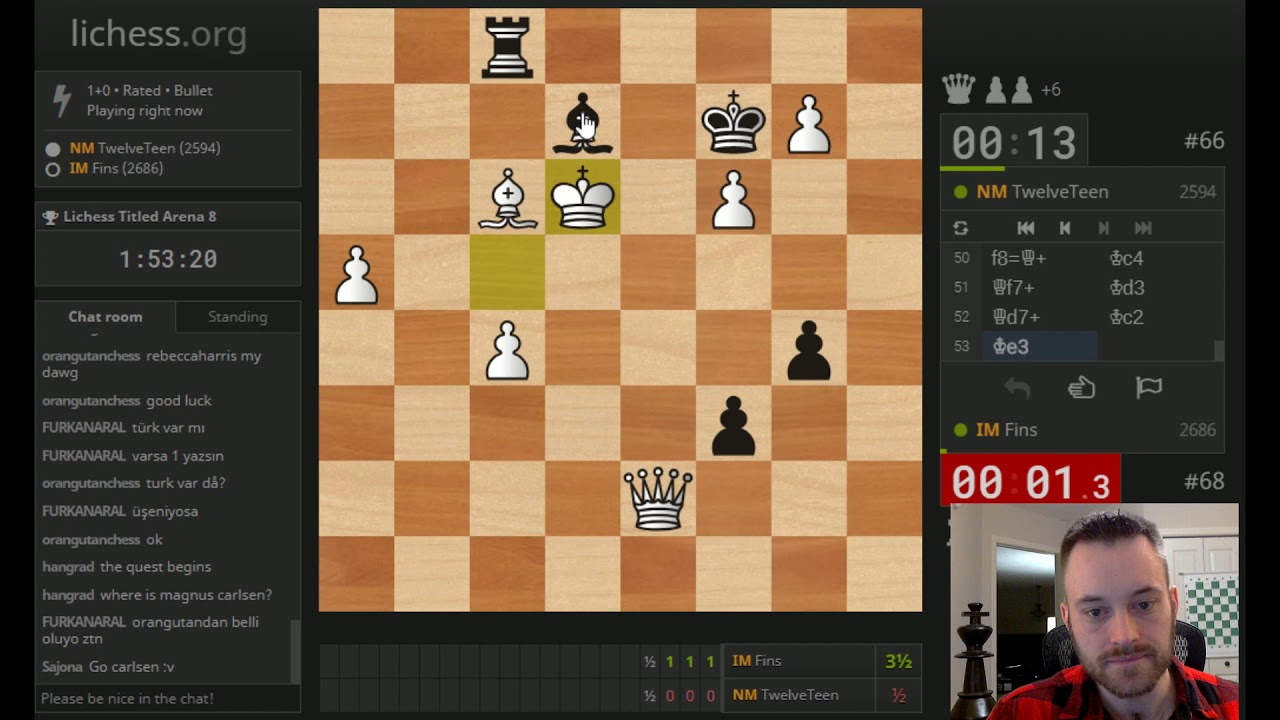Click the opponent clock showing 00:13
The image size is (1280, 720).
coord(1014,142)
